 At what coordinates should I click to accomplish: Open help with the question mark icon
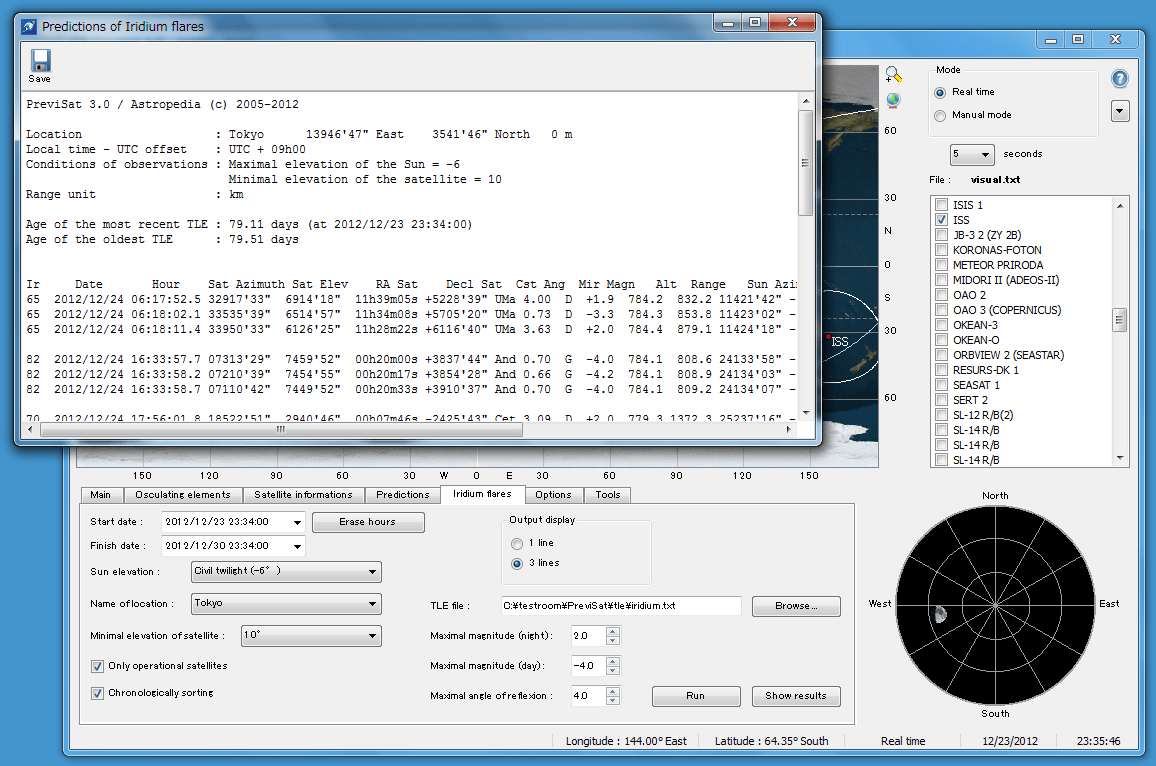point(1119,78)
